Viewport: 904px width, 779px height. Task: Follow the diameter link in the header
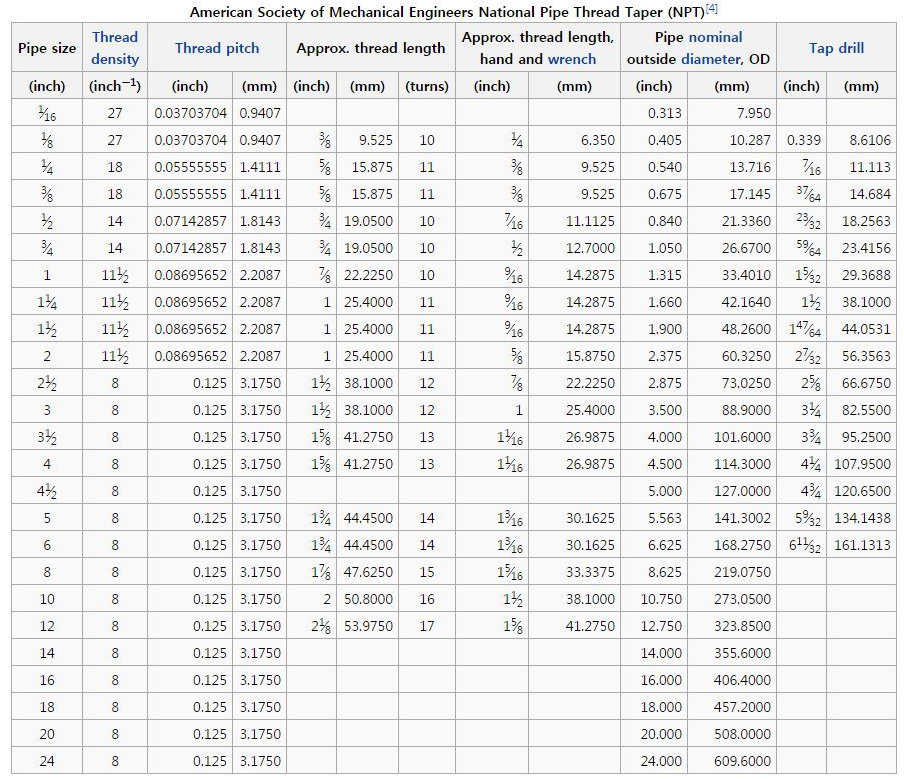tap(710, 59)
